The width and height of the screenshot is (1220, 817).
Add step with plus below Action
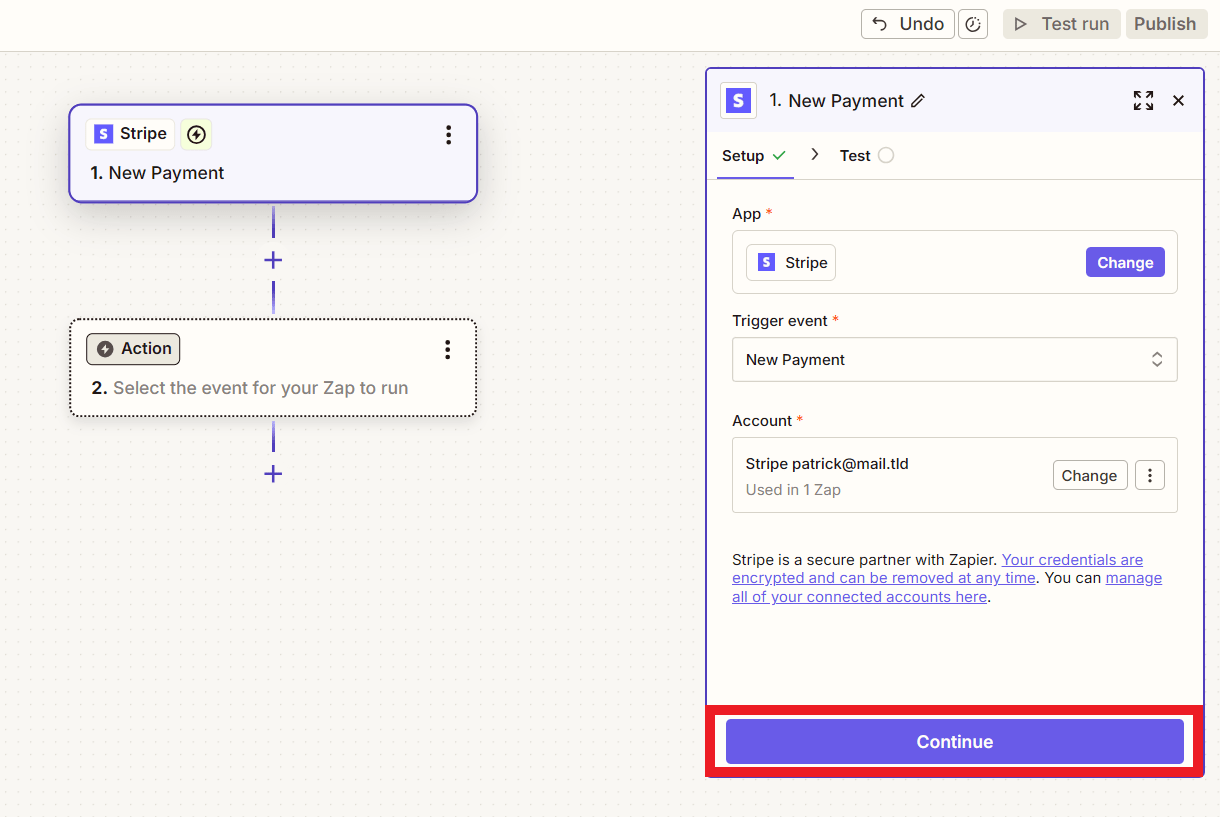[x=273, y=473]
